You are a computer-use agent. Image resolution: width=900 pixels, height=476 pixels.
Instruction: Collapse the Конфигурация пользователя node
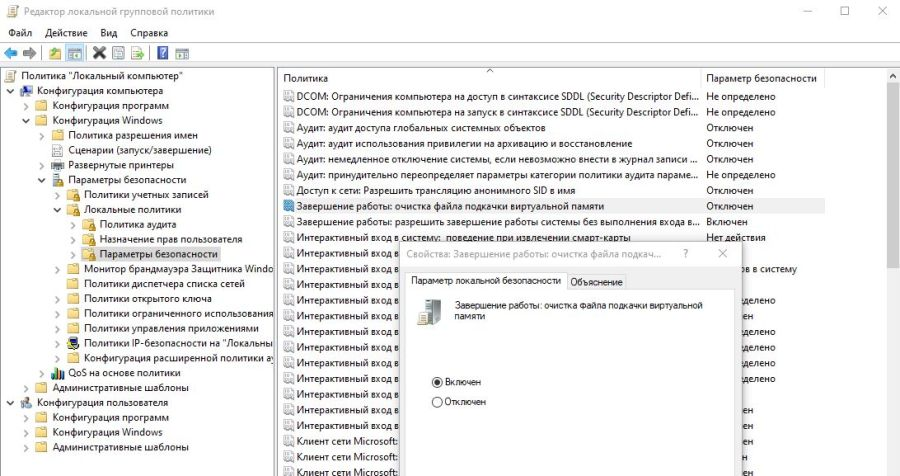point(10,403)
